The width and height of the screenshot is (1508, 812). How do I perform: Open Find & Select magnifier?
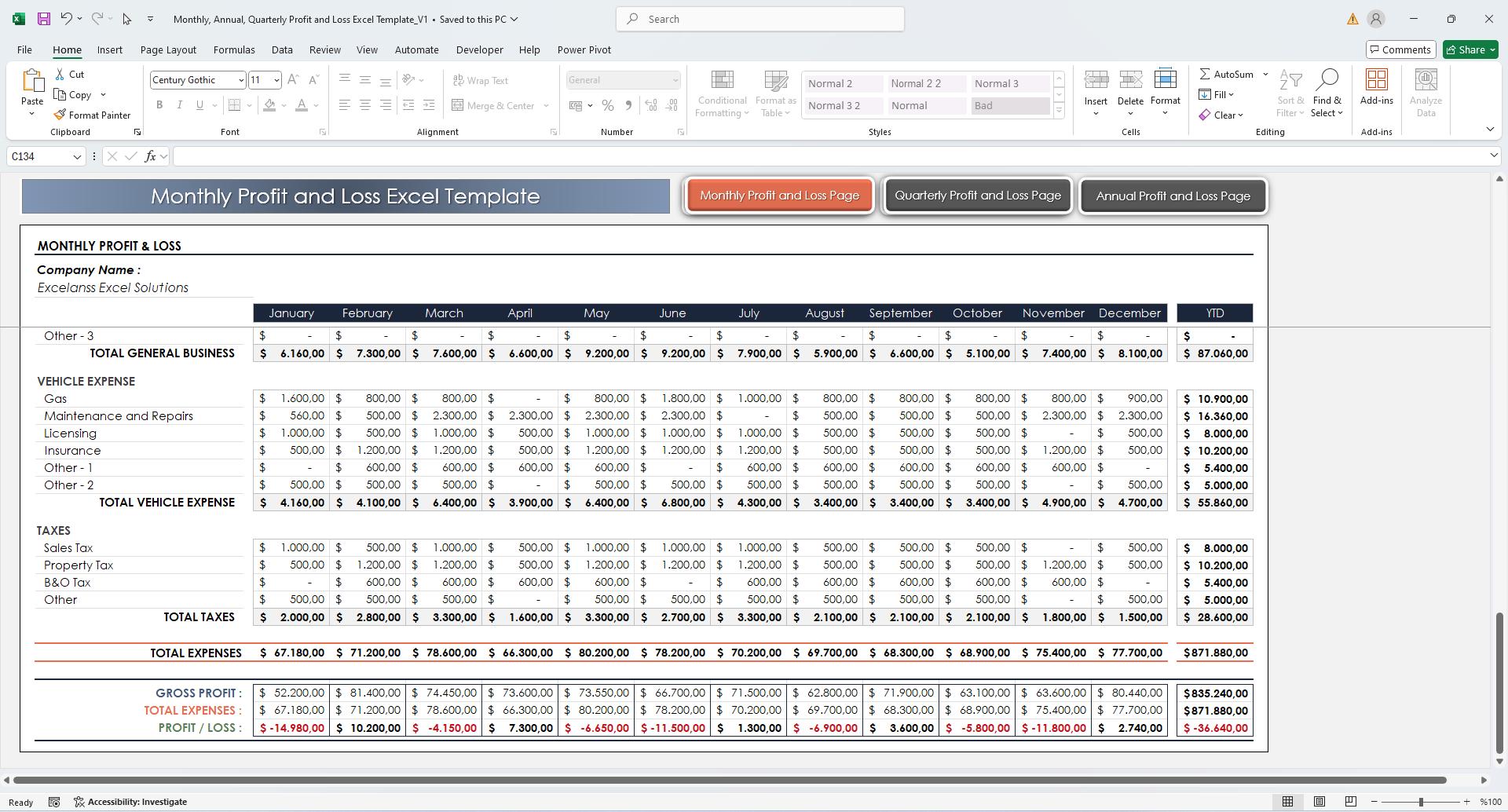coord(1327,93)
